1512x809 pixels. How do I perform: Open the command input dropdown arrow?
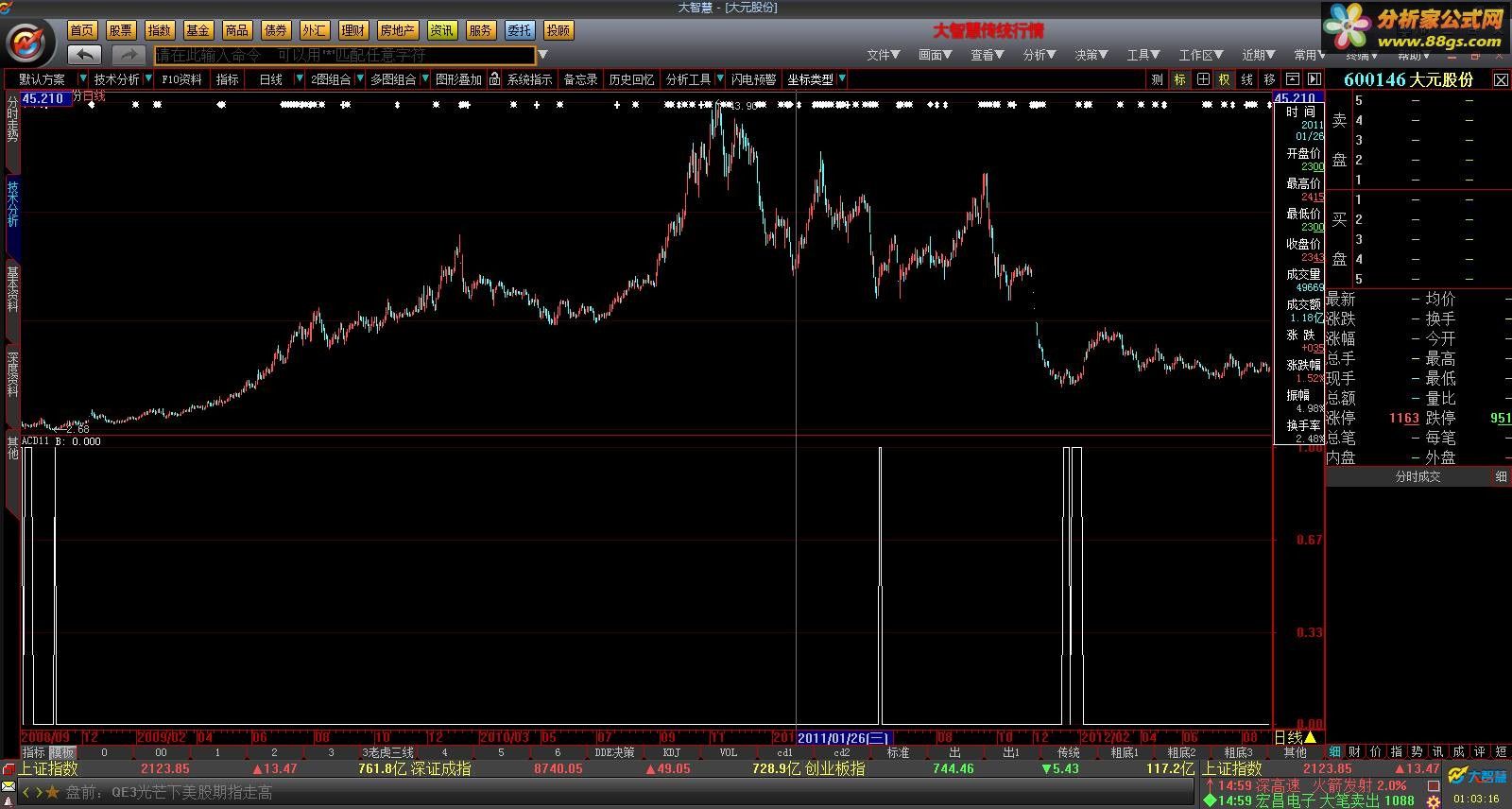[543, 55]
